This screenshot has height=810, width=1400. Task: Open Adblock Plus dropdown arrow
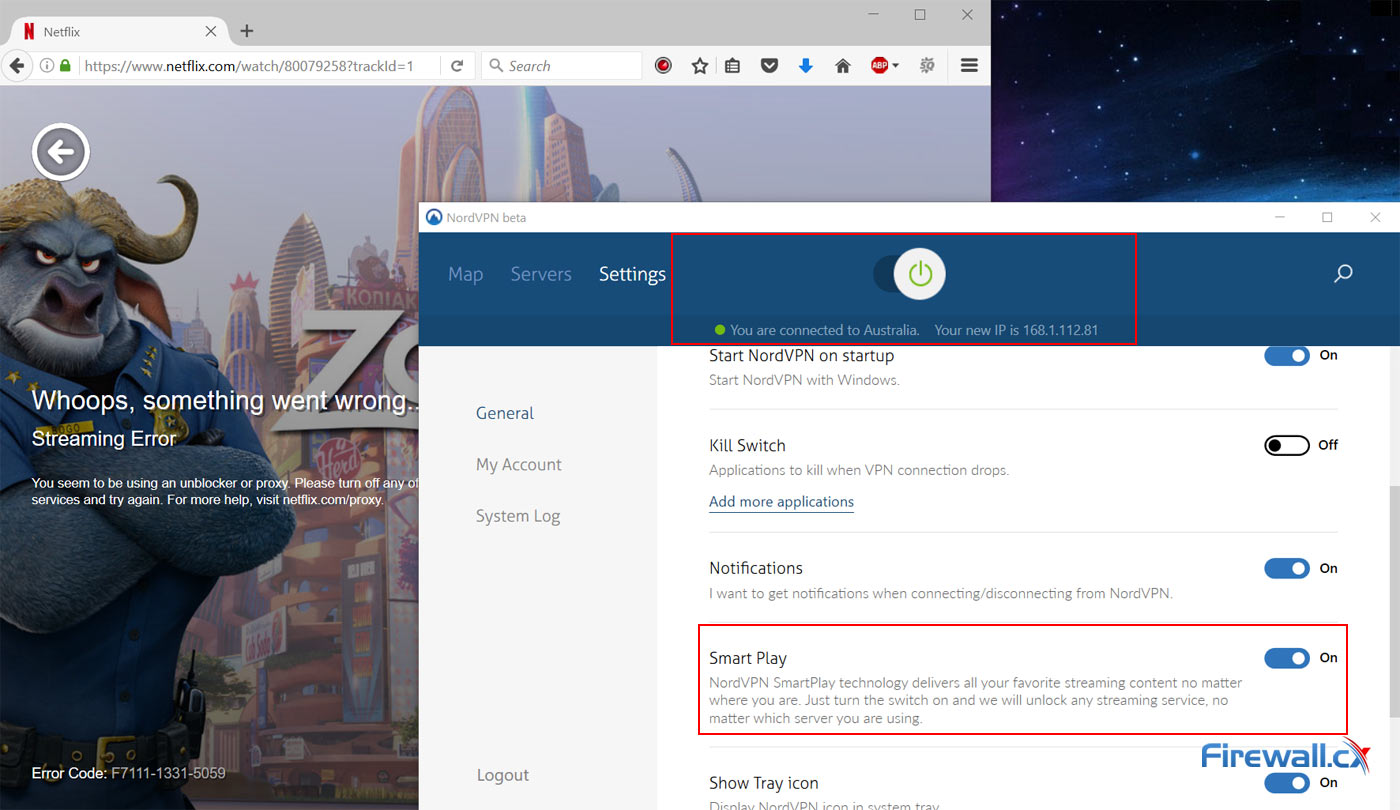pyautogui.click(x=895, y=66)
